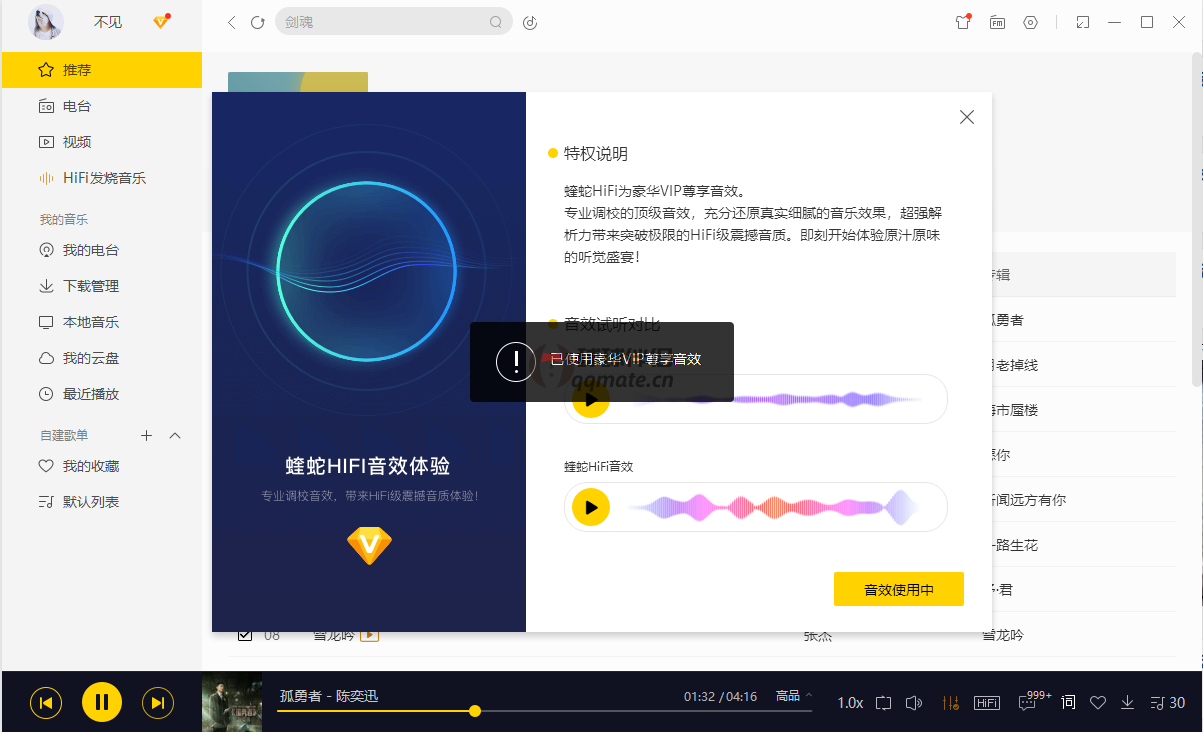Image resolution: width=1203 pixels, height=732 pixels.
Task: Toggle desktop lyrics with the 词 icon
Action: coord(1068,703)
